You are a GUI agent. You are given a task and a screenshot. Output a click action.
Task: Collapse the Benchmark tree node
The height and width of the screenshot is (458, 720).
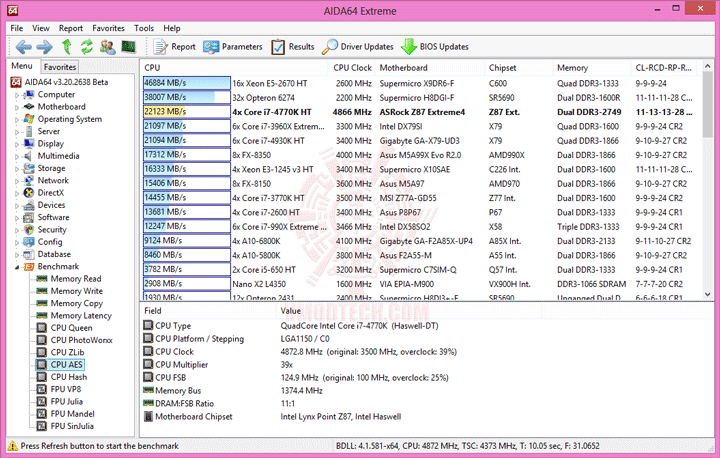17,267
